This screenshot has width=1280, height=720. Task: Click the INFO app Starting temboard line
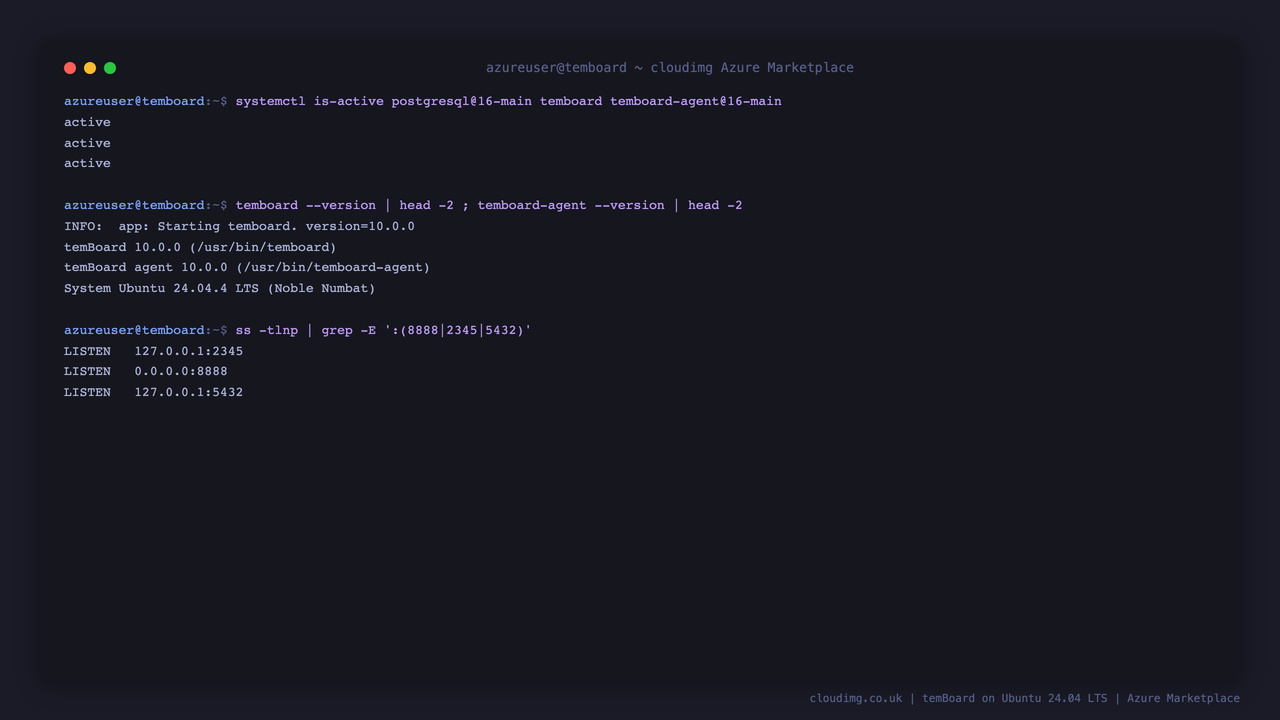(x=239, y=226)
